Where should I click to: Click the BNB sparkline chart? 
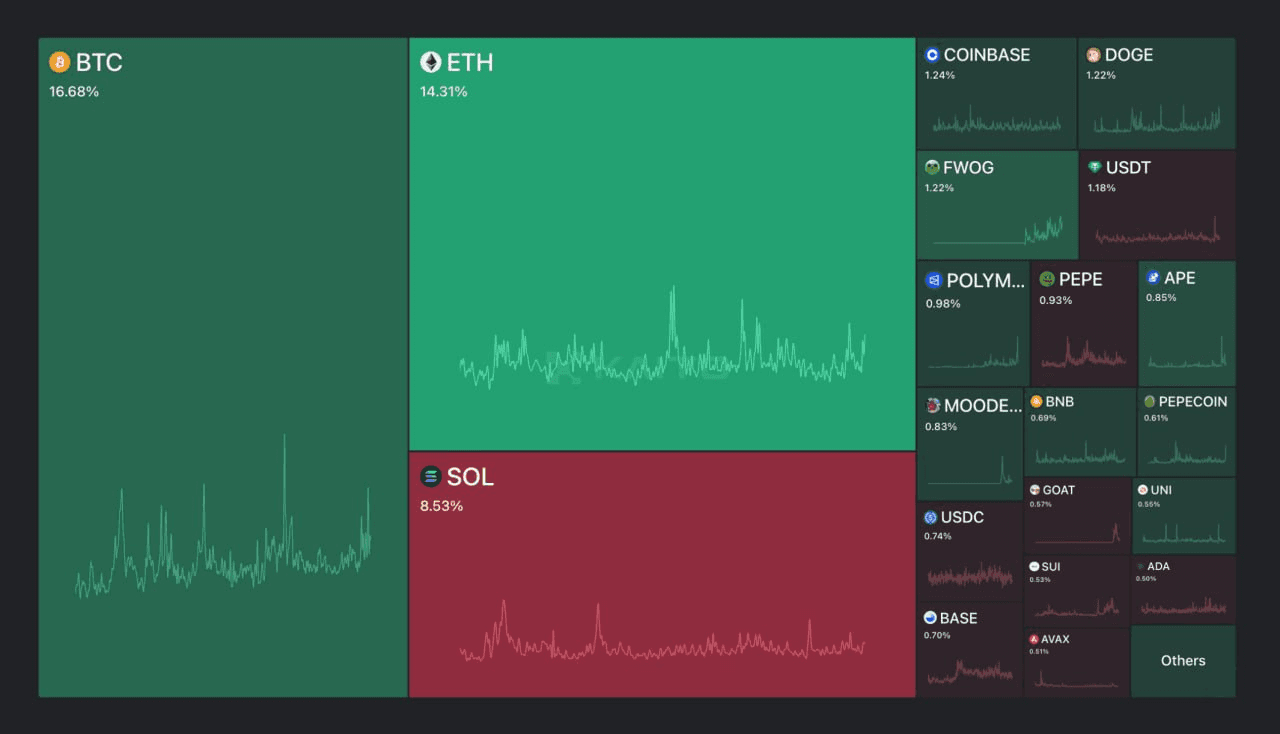coord(1080,453)
